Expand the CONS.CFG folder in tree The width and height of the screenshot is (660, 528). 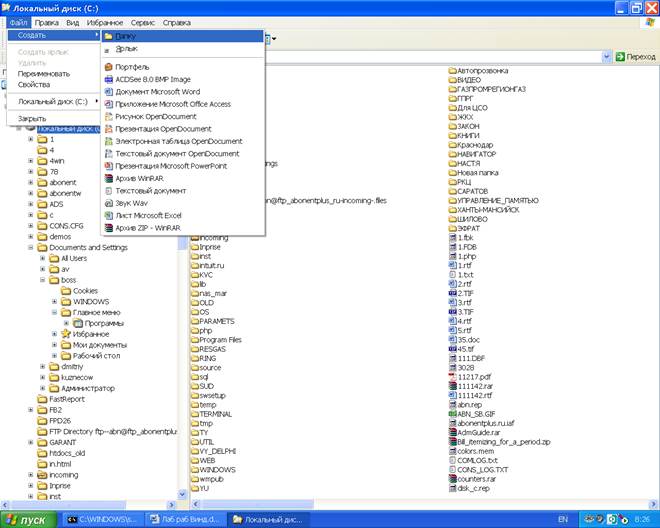coord(31,226)
